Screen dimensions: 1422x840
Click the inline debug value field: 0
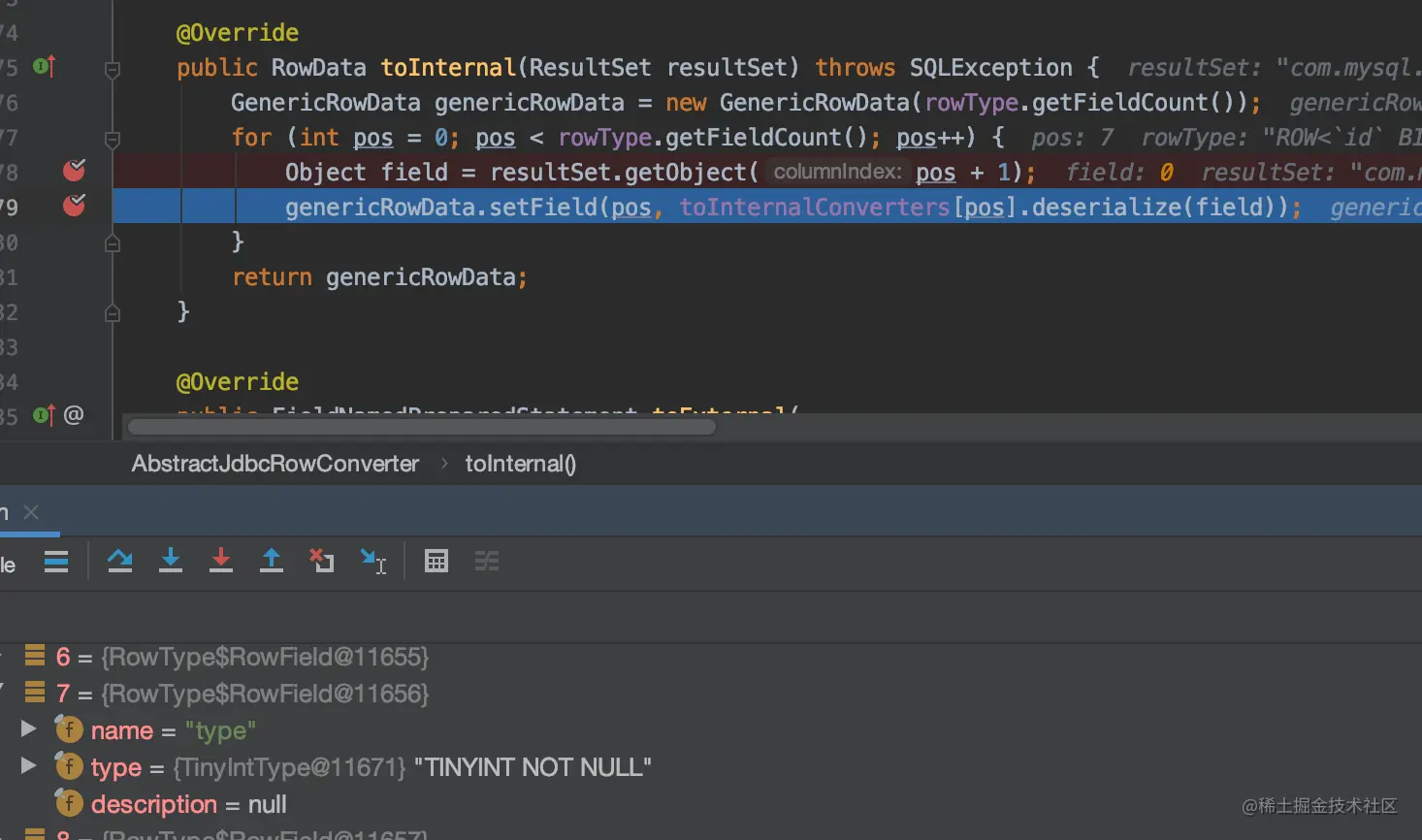tap(1120, 173)
